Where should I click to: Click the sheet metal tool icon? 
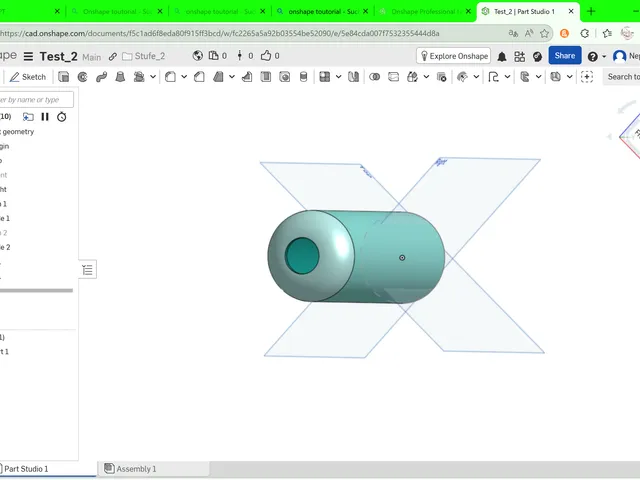(525, 77)
